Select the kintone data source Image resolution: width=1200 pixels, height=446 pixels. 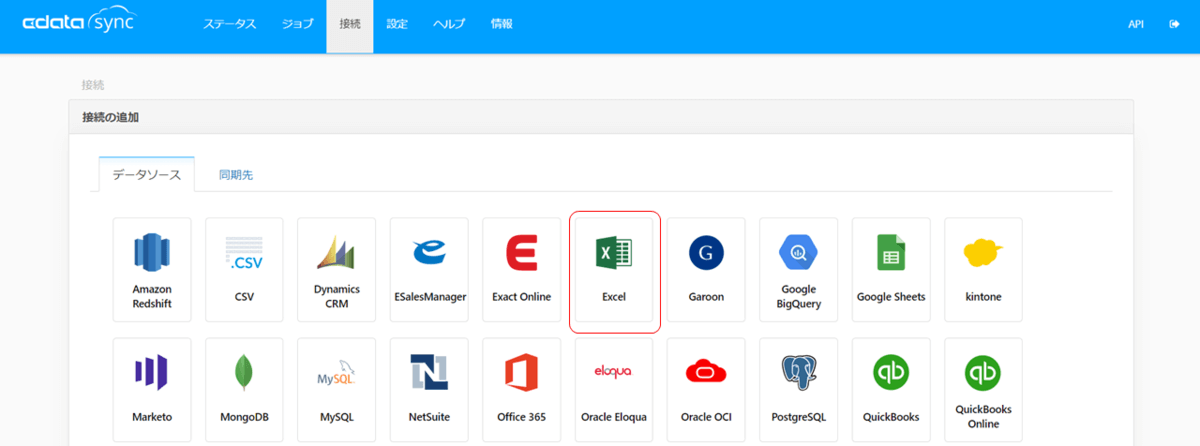point(983,270)
